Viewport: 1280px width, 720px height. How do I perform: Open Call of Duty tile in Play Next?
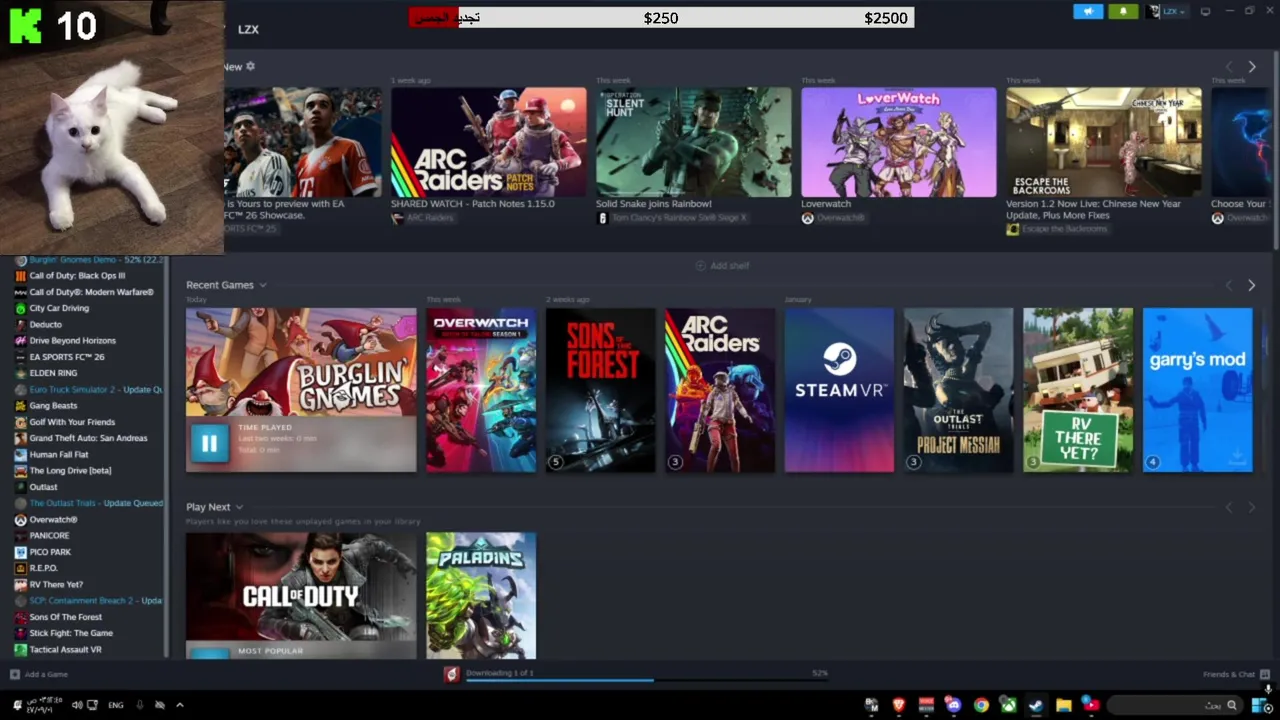click(301, 595)
